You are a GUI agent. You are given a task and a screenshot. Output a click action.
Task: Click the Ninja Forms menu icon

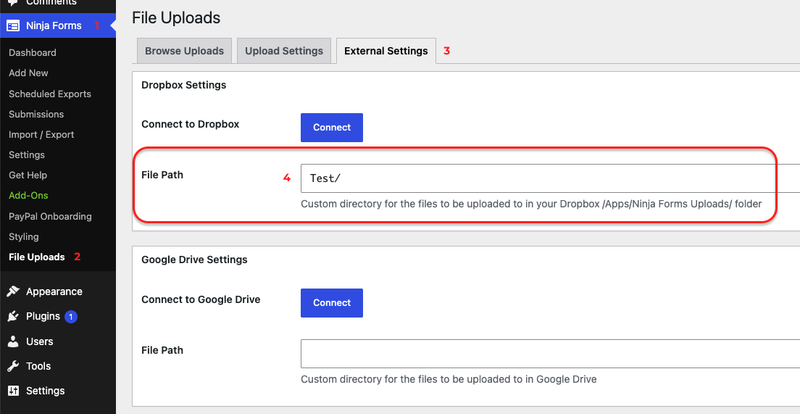13,26
